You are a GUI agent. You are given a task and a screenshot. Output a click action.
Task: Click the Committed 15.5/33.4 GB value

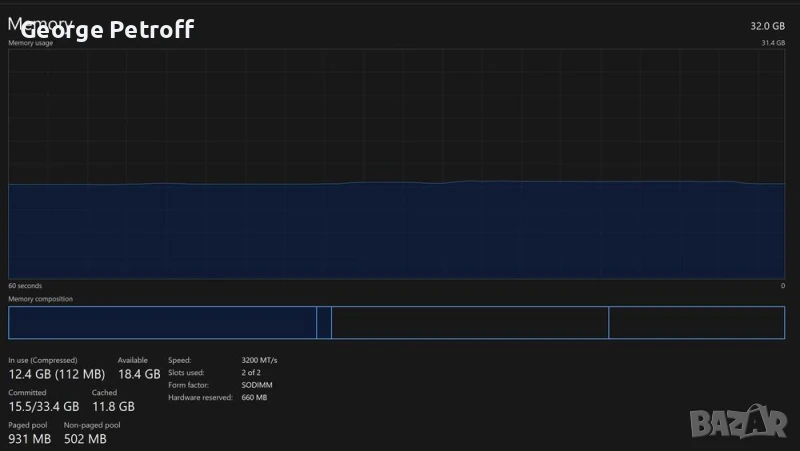pos(43,407)
